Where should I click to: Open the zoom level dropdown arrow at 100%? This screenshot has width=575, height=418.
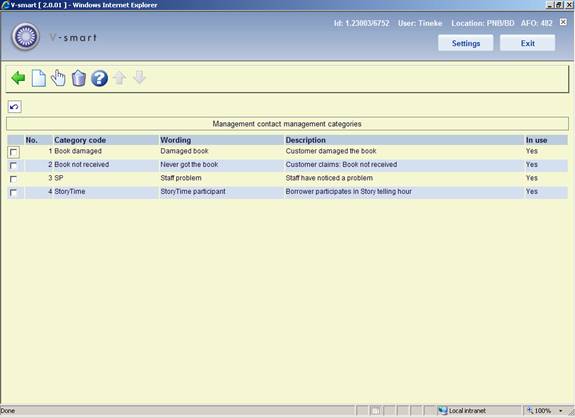pos(561,411)
